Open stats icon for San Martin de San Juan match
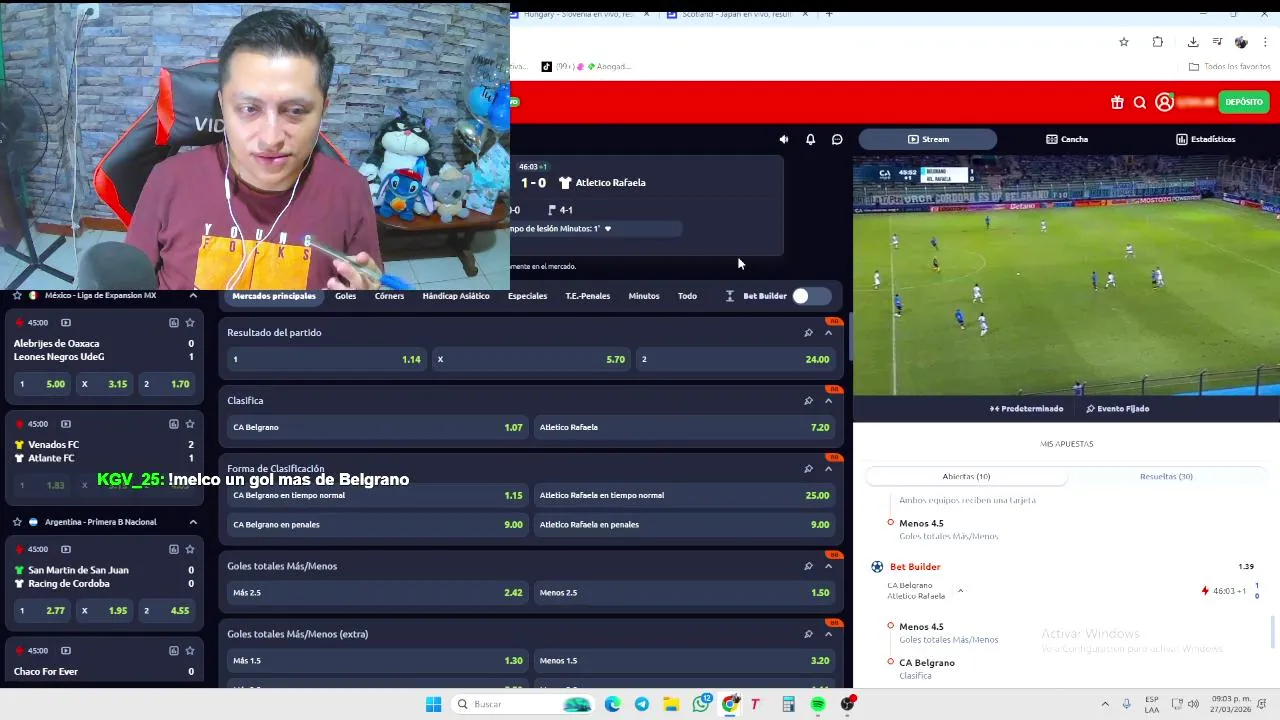 coord(173,549)
